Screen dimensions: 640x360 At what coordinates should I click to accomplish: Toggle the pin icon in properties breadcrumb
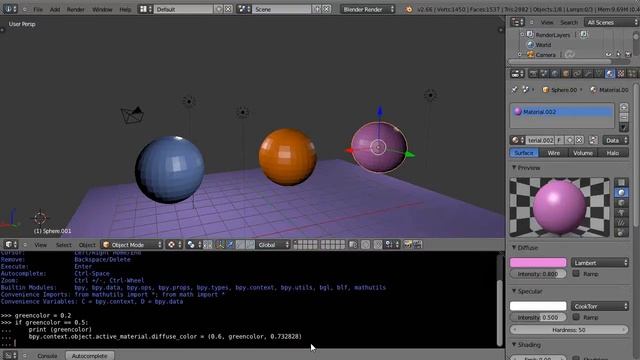tap(515, 90)
